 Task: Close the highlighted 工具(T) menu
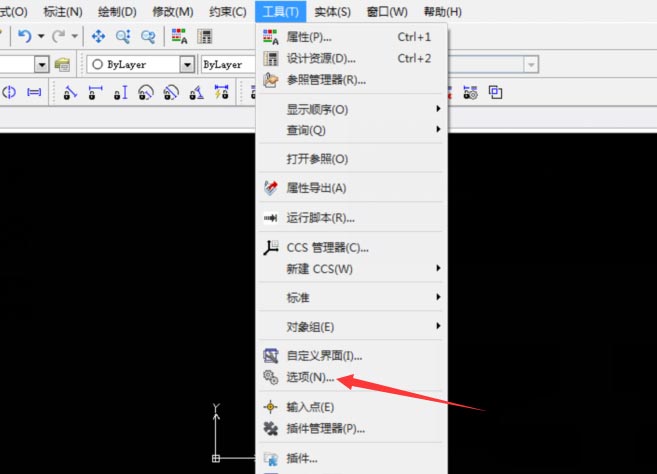[280, 11]
